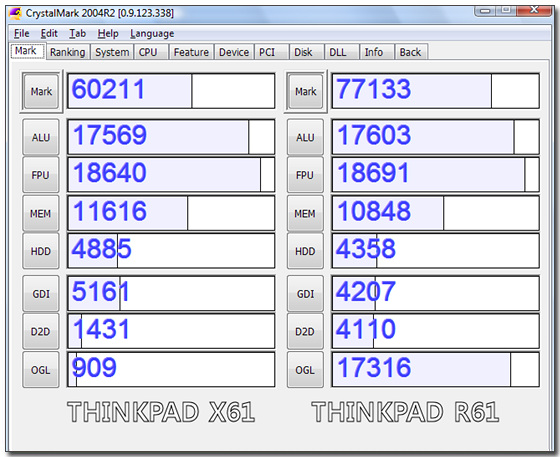Click the HDD button in R61 panel

coord(305,251)
